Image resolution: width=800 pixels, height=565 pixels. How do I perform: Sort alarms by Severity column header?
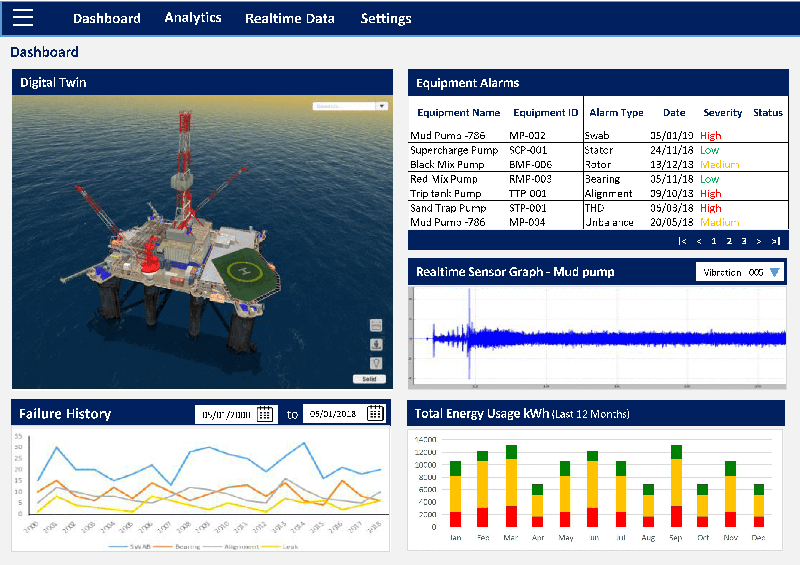point(723,113)
